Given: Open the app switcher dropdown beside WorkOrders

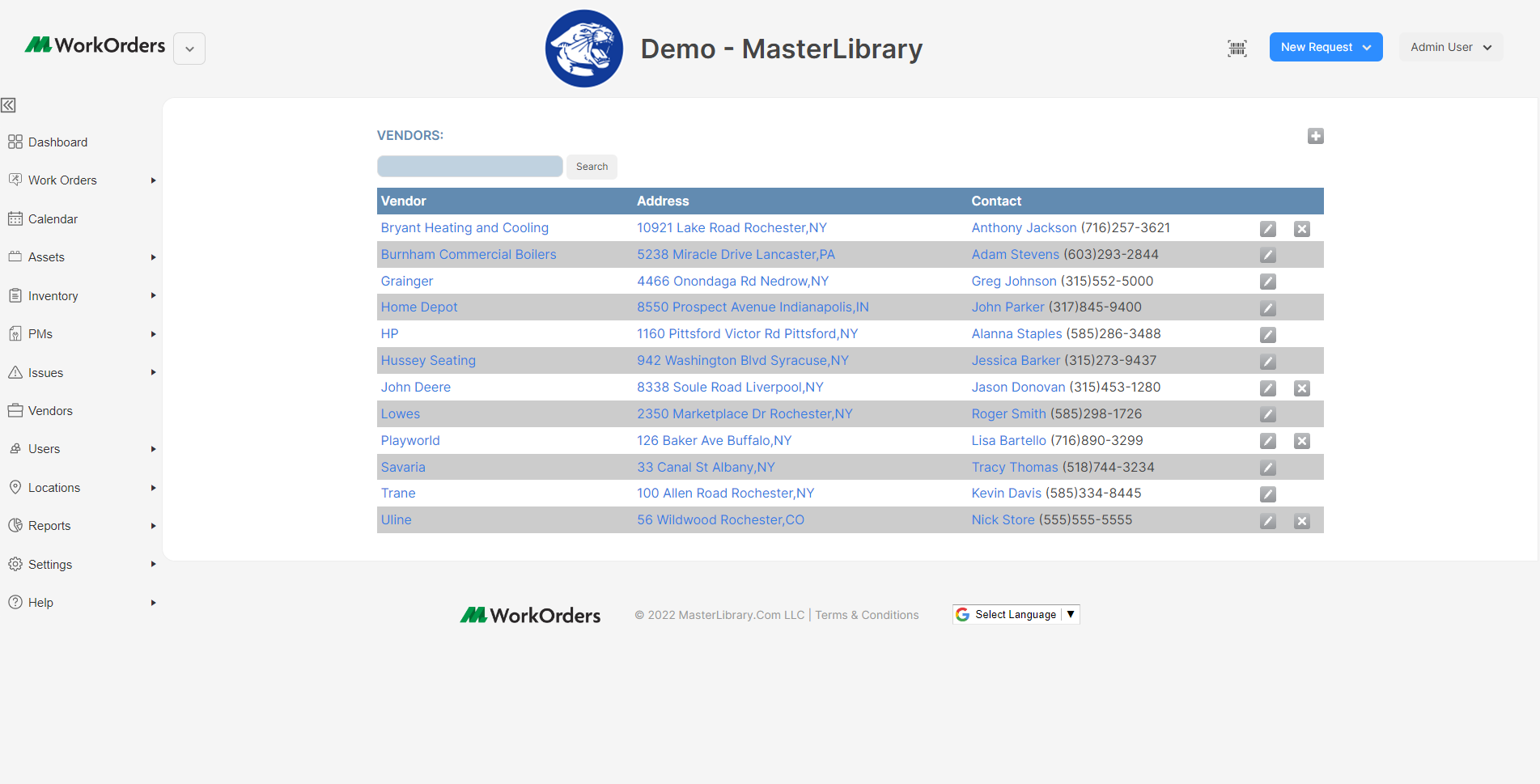Looking at the screenshot, I should pyautogui.click(x=189, y=49).
